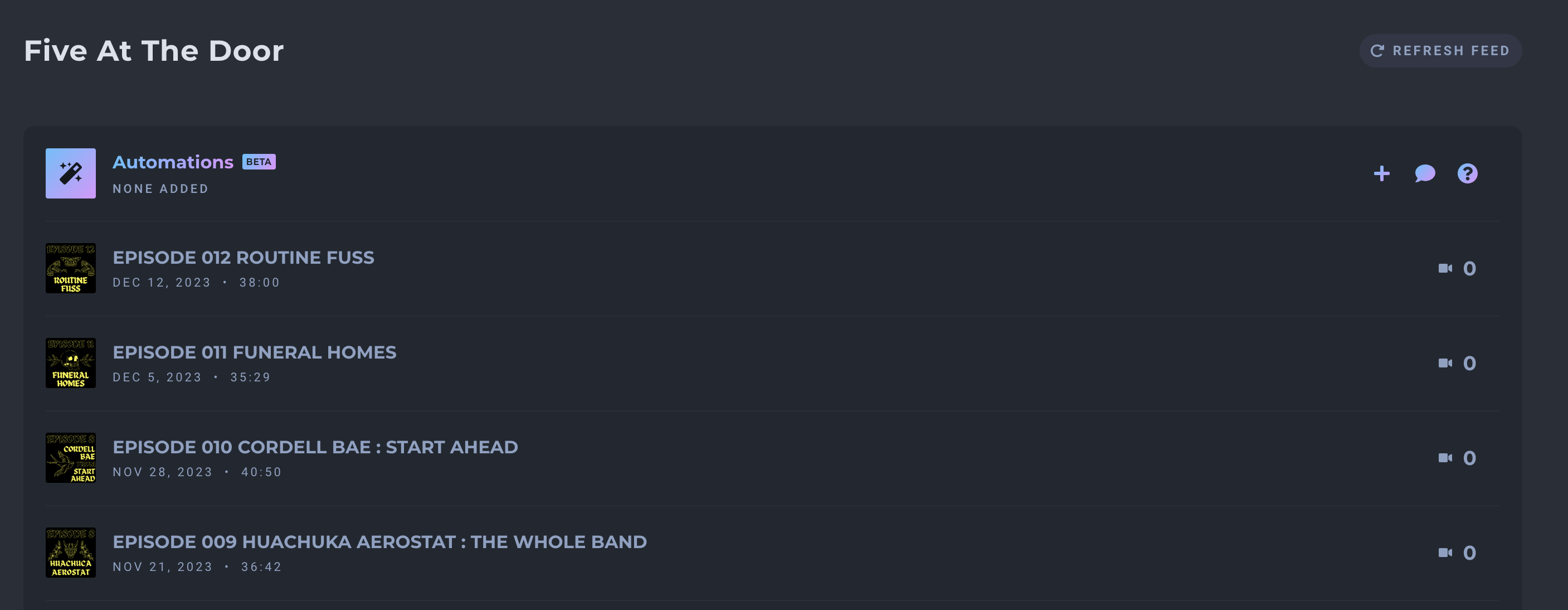Click the Refresh Feed button

(x=1440, y=51)
